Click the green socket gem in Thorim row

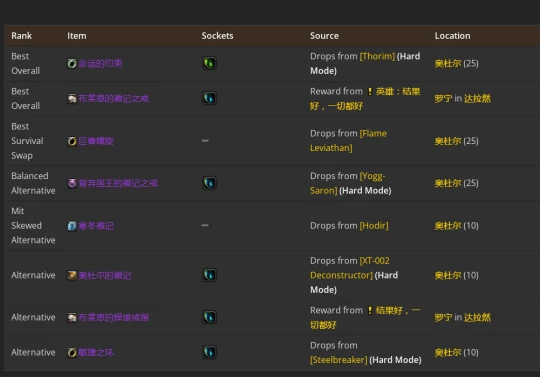tap(209, 63)
